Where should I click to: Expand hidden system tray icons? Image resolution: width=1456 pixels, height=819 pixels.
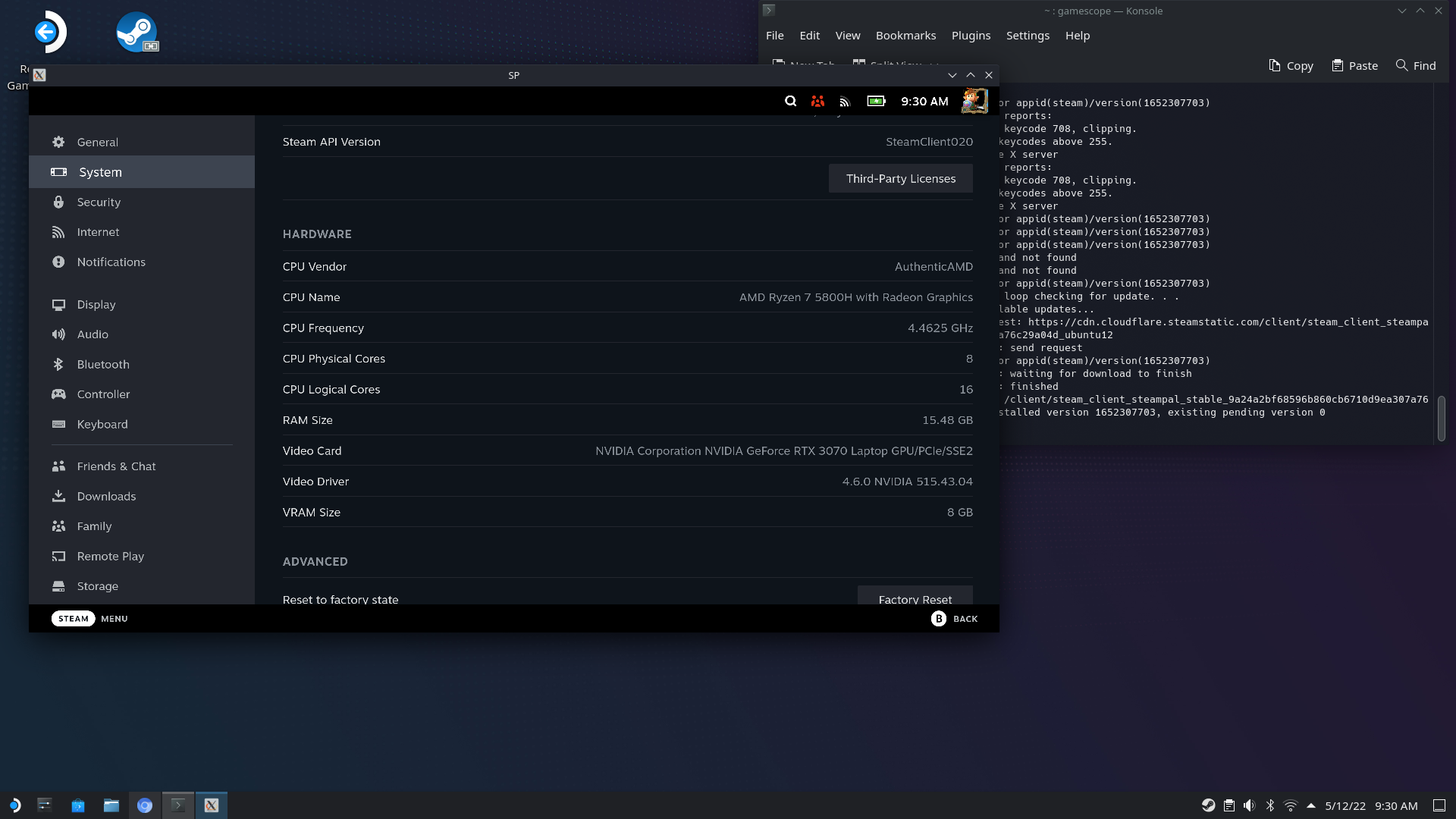(x=1310, y=805)
